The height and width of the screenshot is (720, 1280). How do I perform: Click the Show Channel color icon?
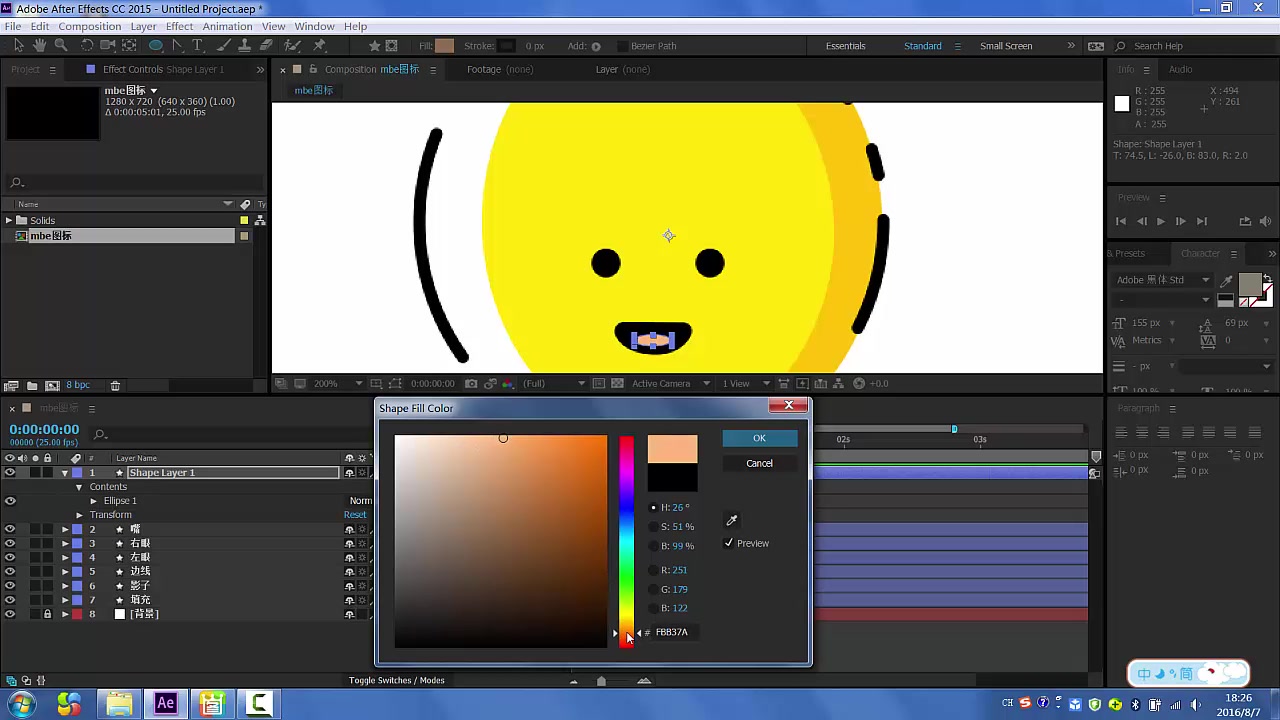point(508,383)
